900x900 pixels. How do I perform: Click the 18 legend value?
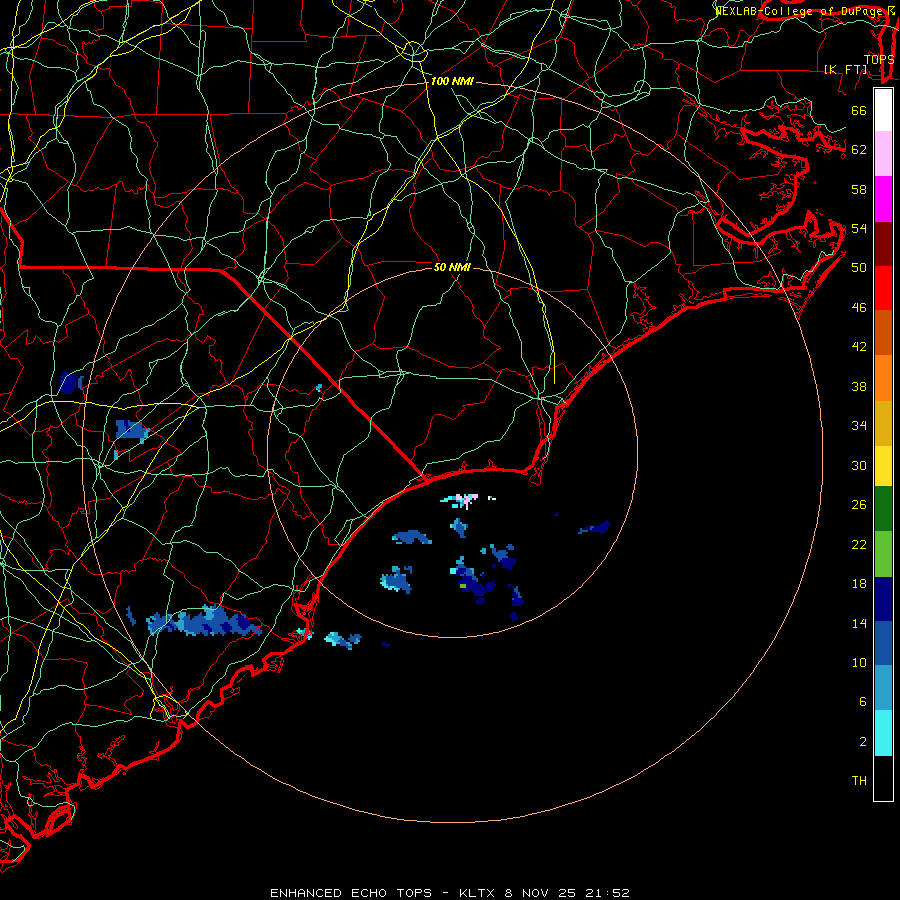pyautogui.click(x=859, y=583)
